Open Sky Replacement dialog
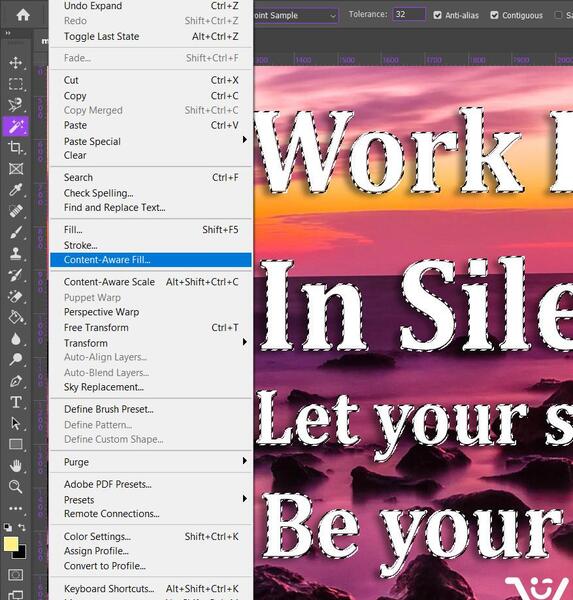 (x=151, y=387)
